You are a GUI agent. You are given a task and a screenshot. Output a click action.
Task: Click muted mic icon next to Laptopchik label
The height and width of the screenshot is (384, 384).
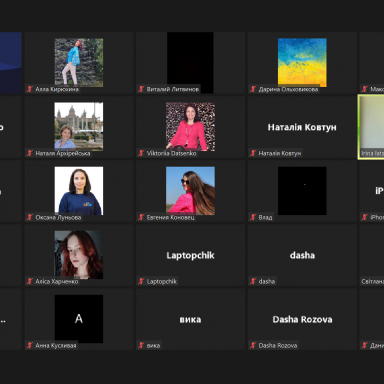point(141,281)
